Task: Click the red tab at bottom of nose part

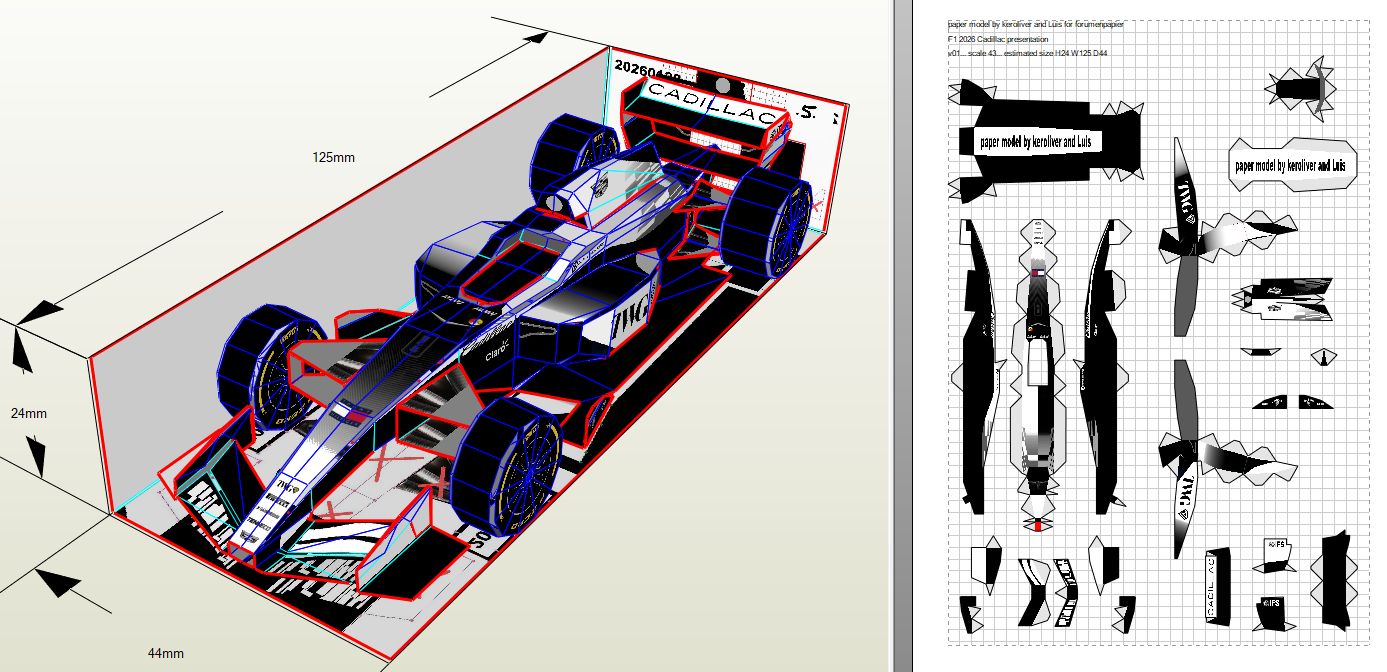Action: [x=1039, y=525]
